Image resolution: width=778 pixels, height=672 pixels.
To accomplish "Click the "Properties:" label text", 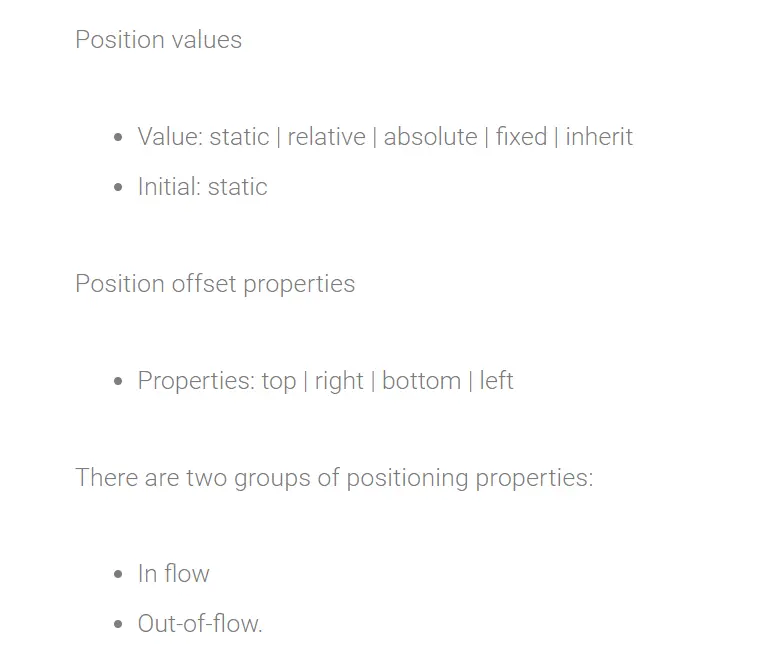I will (196, 381).
